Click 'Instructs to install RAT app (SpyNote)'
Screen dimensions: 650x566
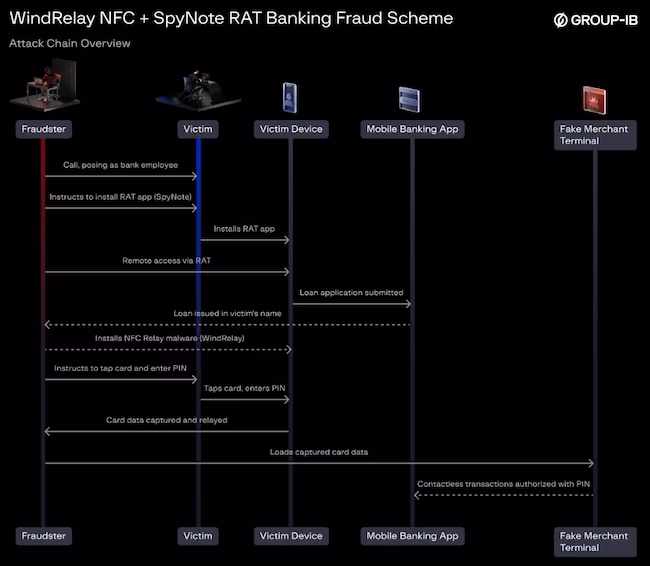[121, 197]
